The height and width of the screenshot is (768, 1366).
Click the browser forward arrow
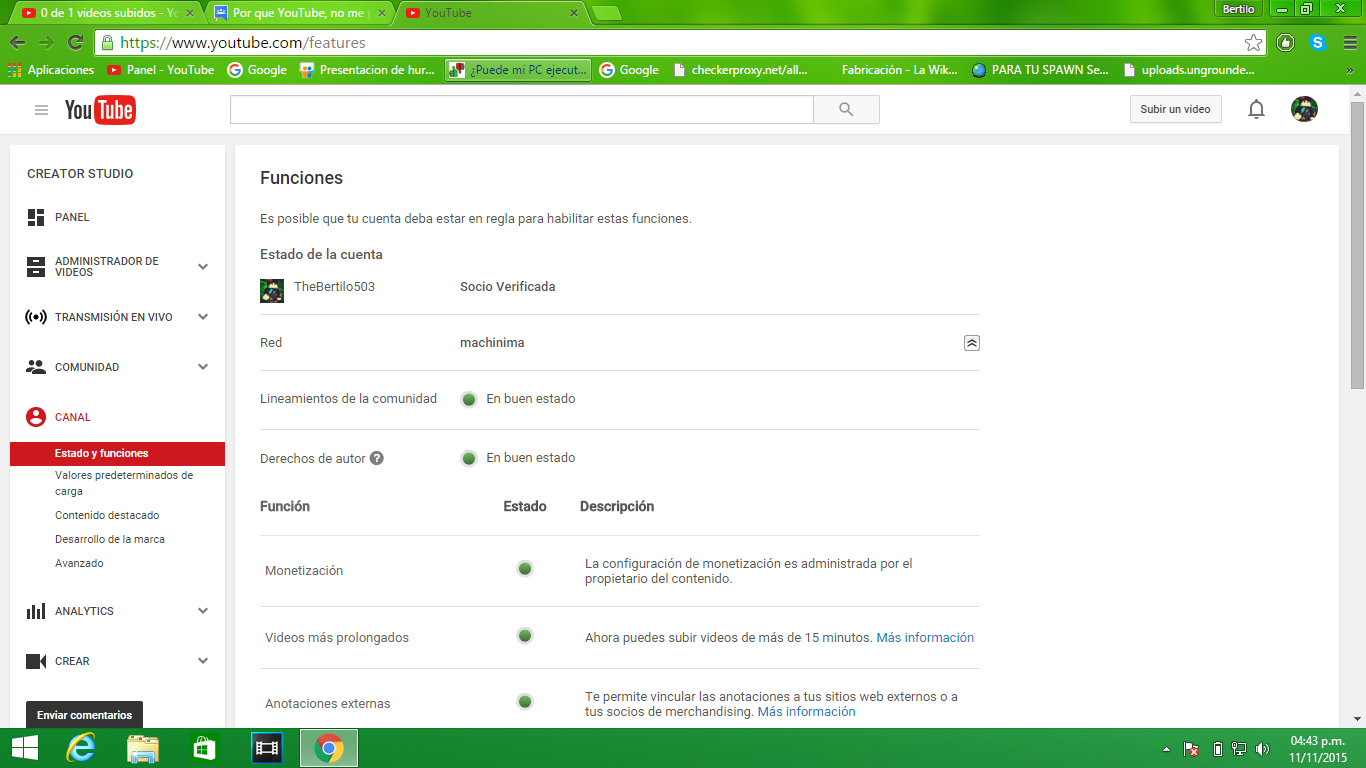click(x=46, y=43)
